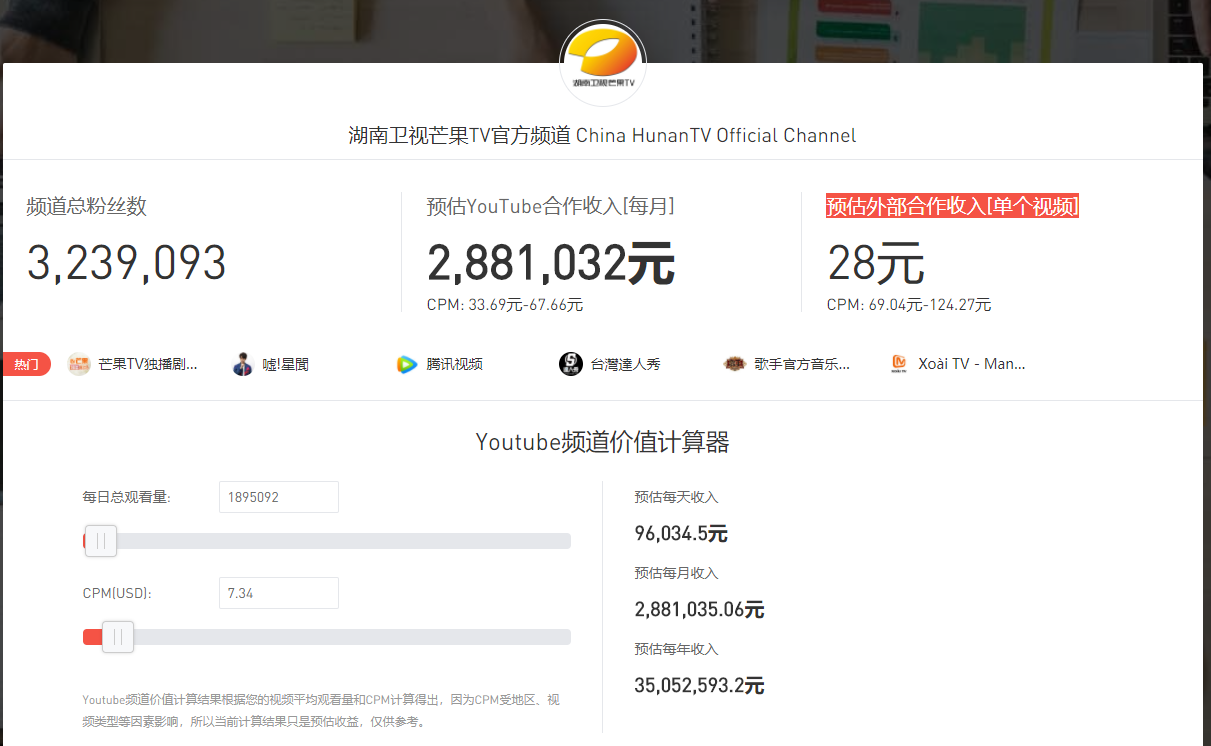Viewport: 1211px width, 746px height.
Task: Click the Xoài TV channel icon
Action: tap(899, 364)
